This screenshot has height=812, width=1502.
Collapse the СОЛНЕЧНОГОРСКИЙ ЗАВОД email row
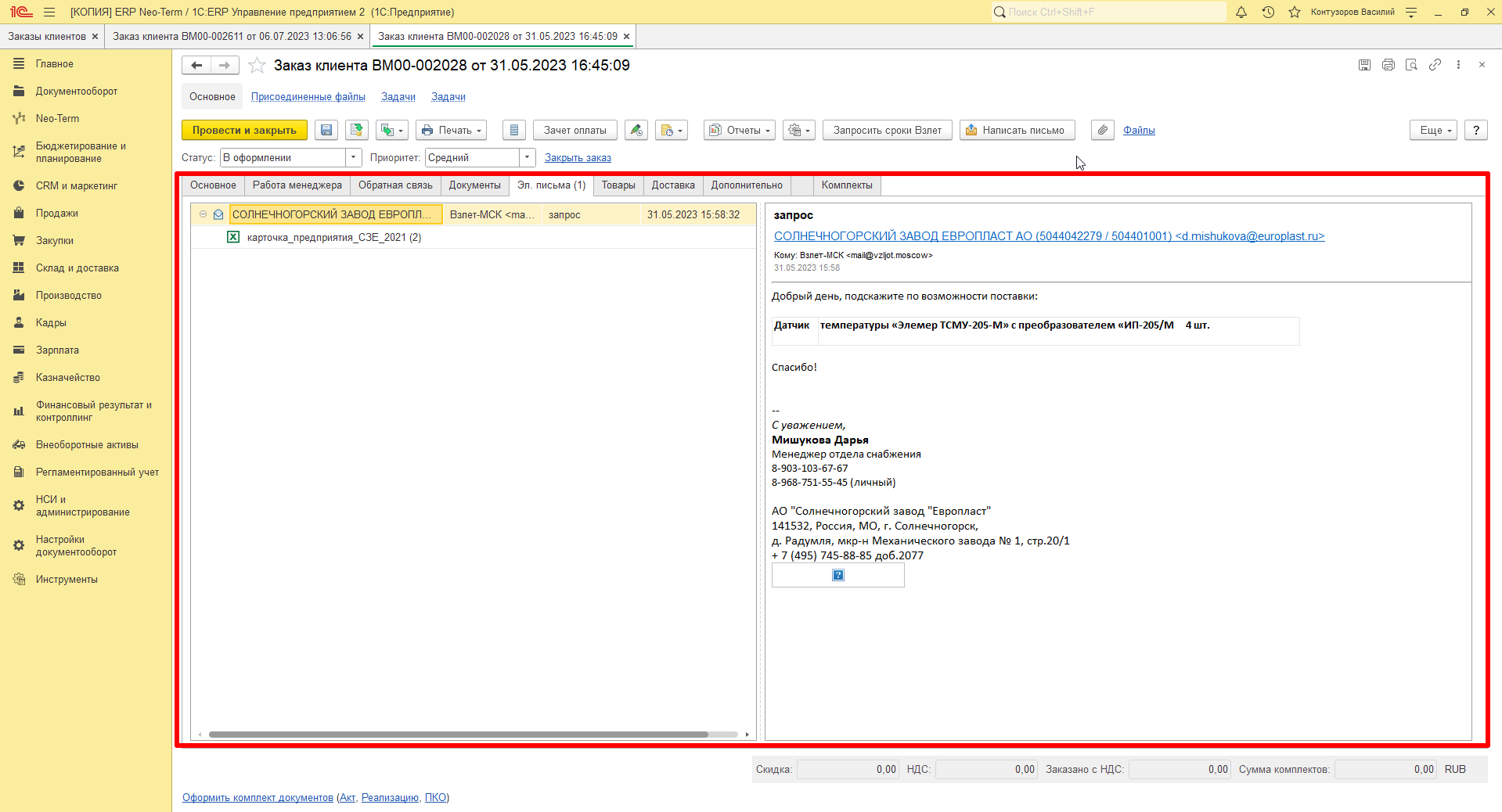(203, 214)
